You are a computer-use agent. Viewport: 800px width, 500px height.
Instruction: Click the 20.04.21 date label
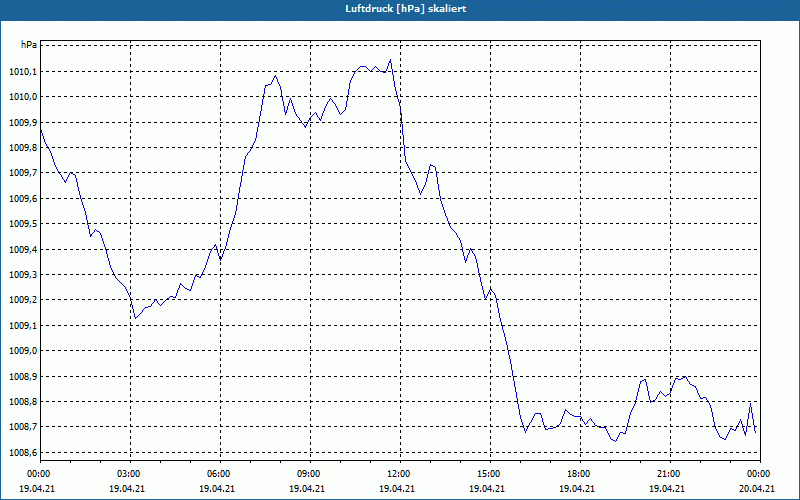click(757, 489)
